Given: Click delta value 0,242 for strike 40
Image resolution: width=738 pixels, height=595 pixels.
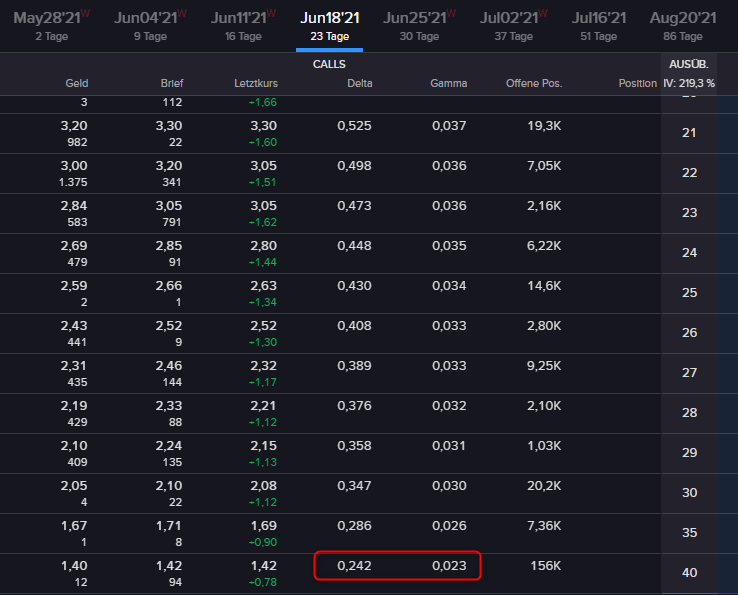Looking at the screenshot, I should (x=354, y=566).
